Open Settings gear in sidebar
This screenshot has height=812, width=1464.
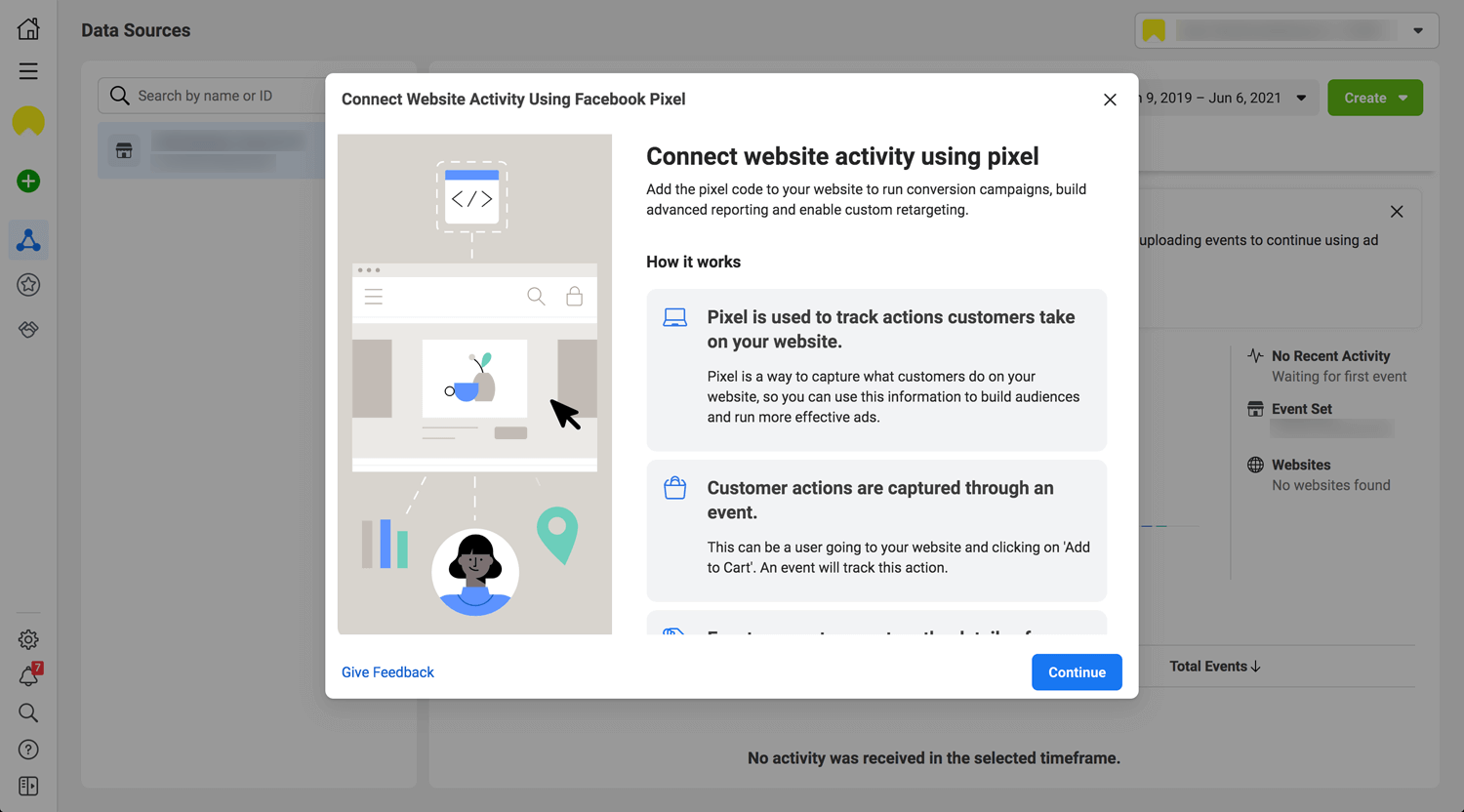28,639
